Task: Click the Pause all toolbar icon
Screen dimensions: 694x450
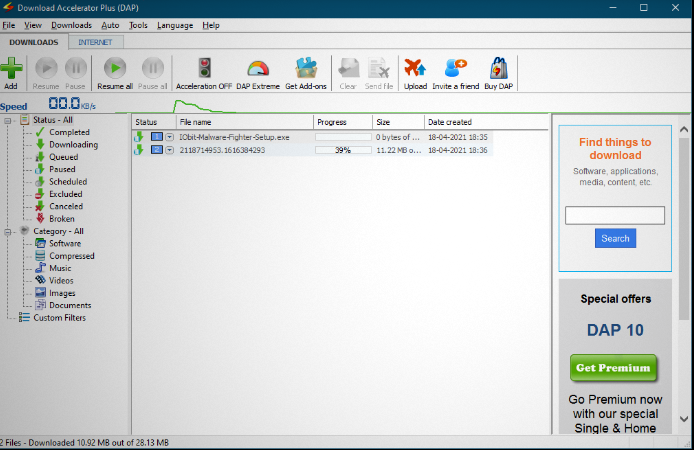Action: [x=153, y=68]
